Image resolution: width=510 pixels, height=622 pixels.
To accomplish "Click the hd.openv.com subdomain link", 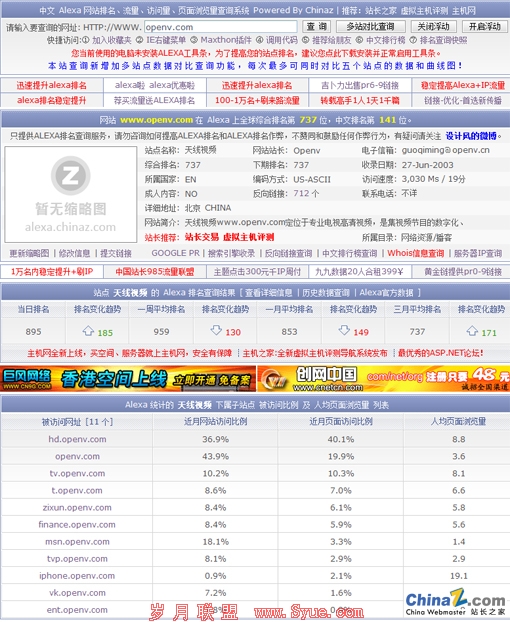I will (x=77, y=439).
